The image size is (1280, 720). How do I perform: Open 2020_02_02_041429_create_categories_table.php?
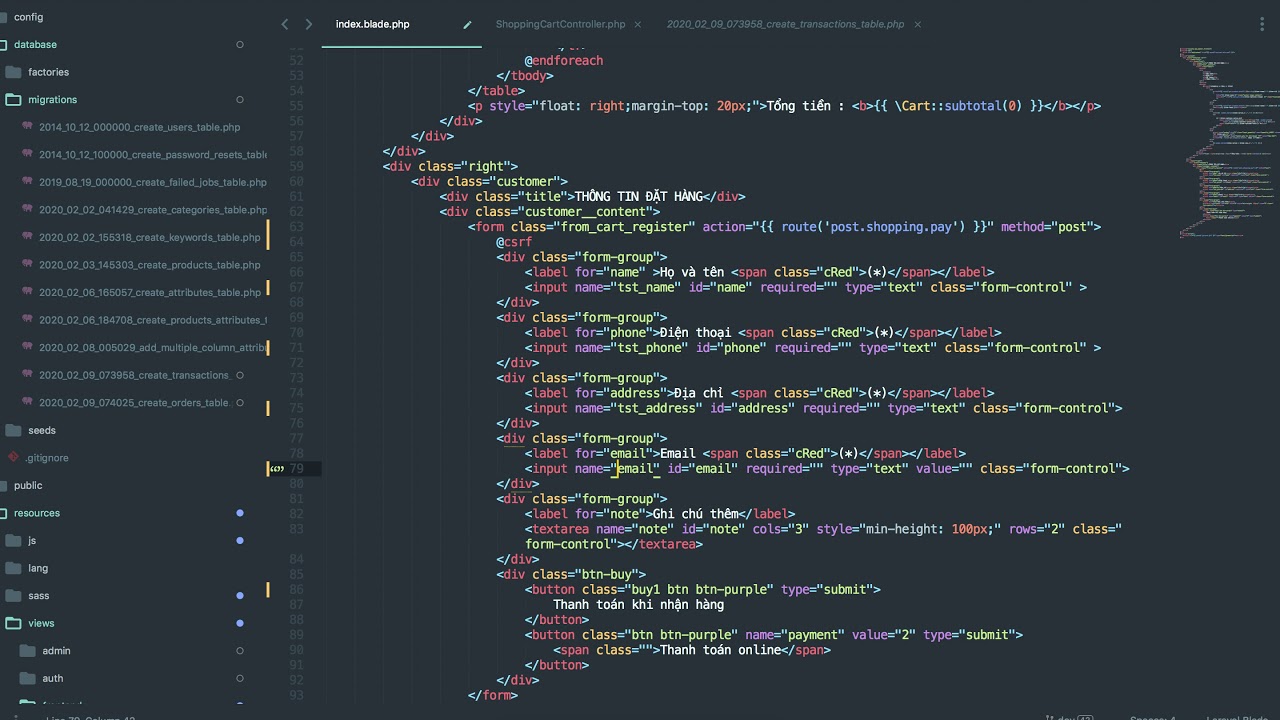[x=152, y=210]
